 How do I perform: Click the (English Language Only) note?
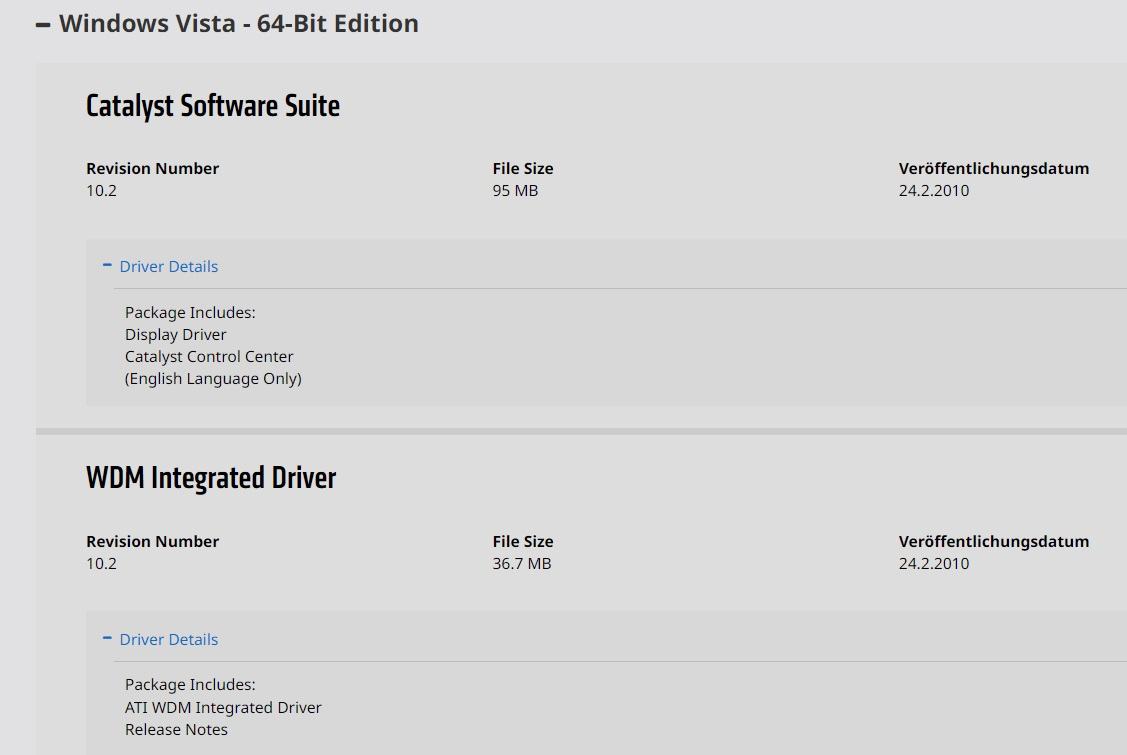click(x=213, y=379)
